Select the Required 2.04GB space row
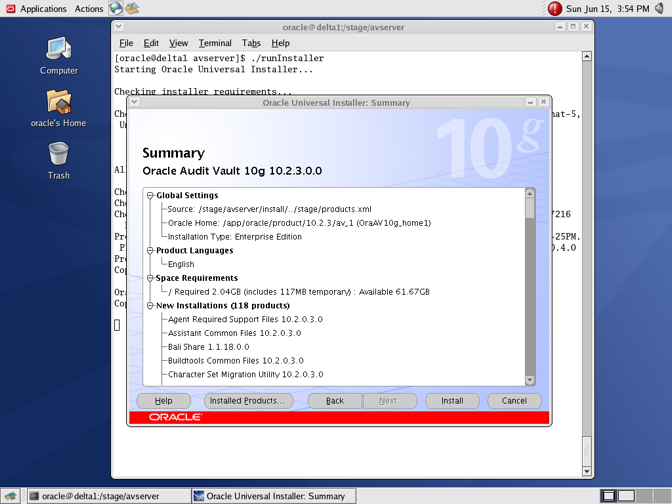Screen dimensions: 672x504 (299, 292)
